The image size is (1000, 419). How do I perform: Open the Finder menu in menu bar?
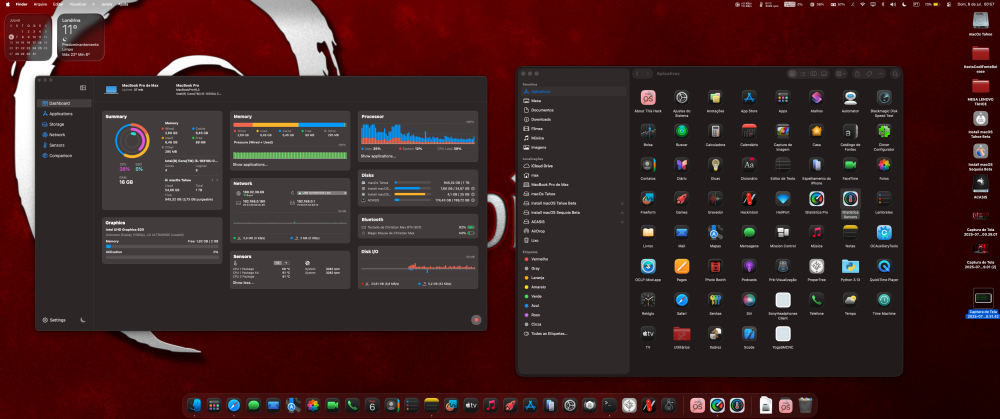(21, 4)
